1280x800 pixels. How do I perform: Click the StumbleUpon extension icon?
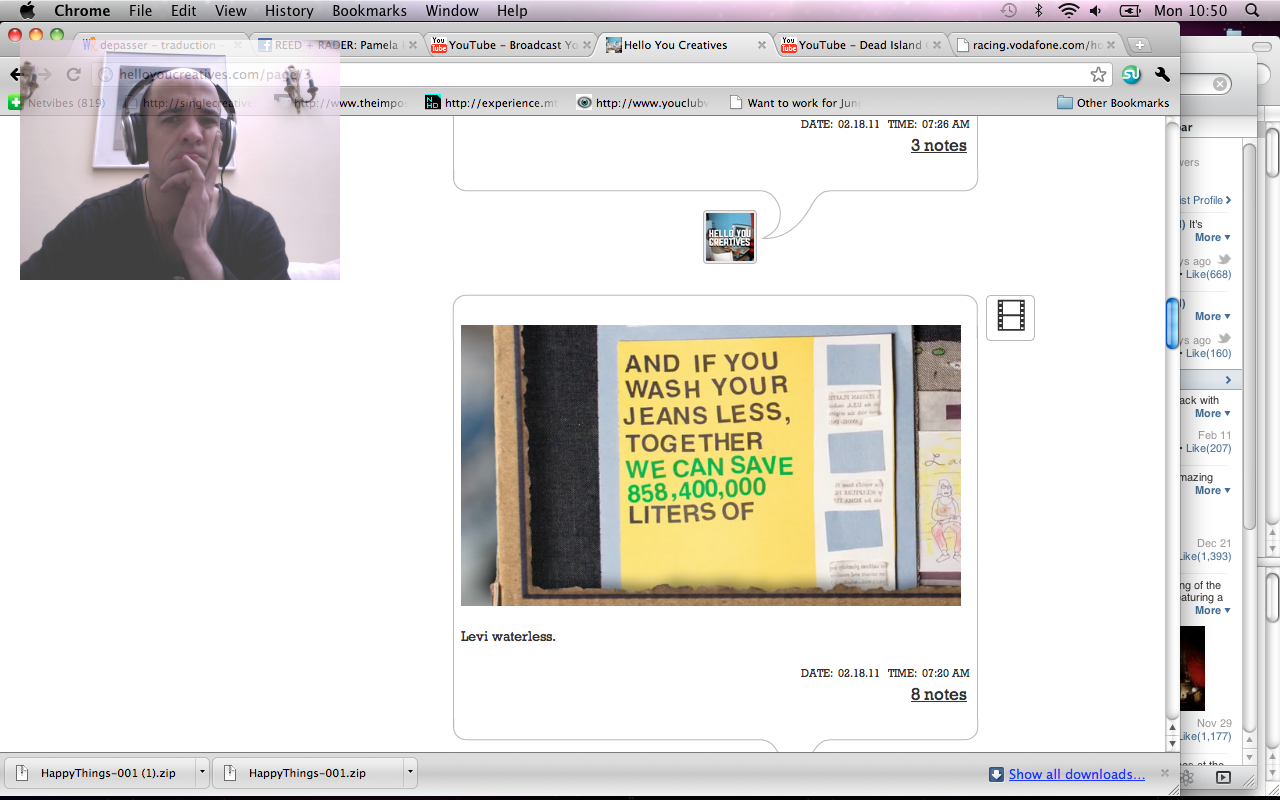pyautogui.click(x=1131, y=75)
